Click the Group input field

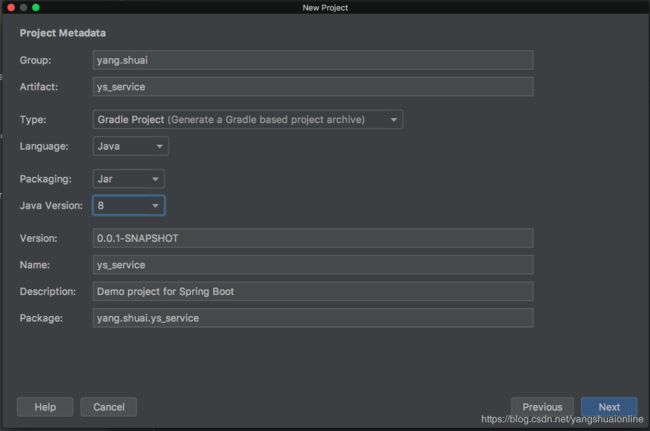313,60
